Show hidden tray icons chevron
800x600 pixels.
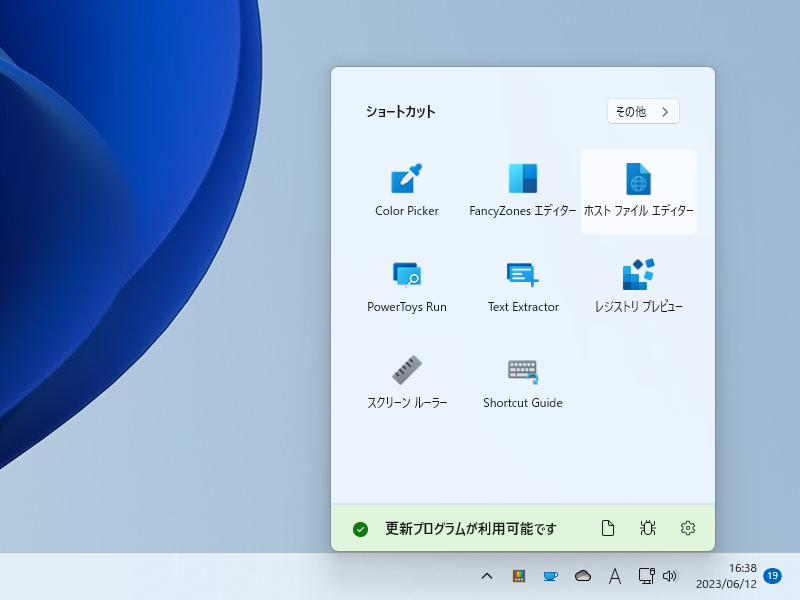tap(487, 576)
